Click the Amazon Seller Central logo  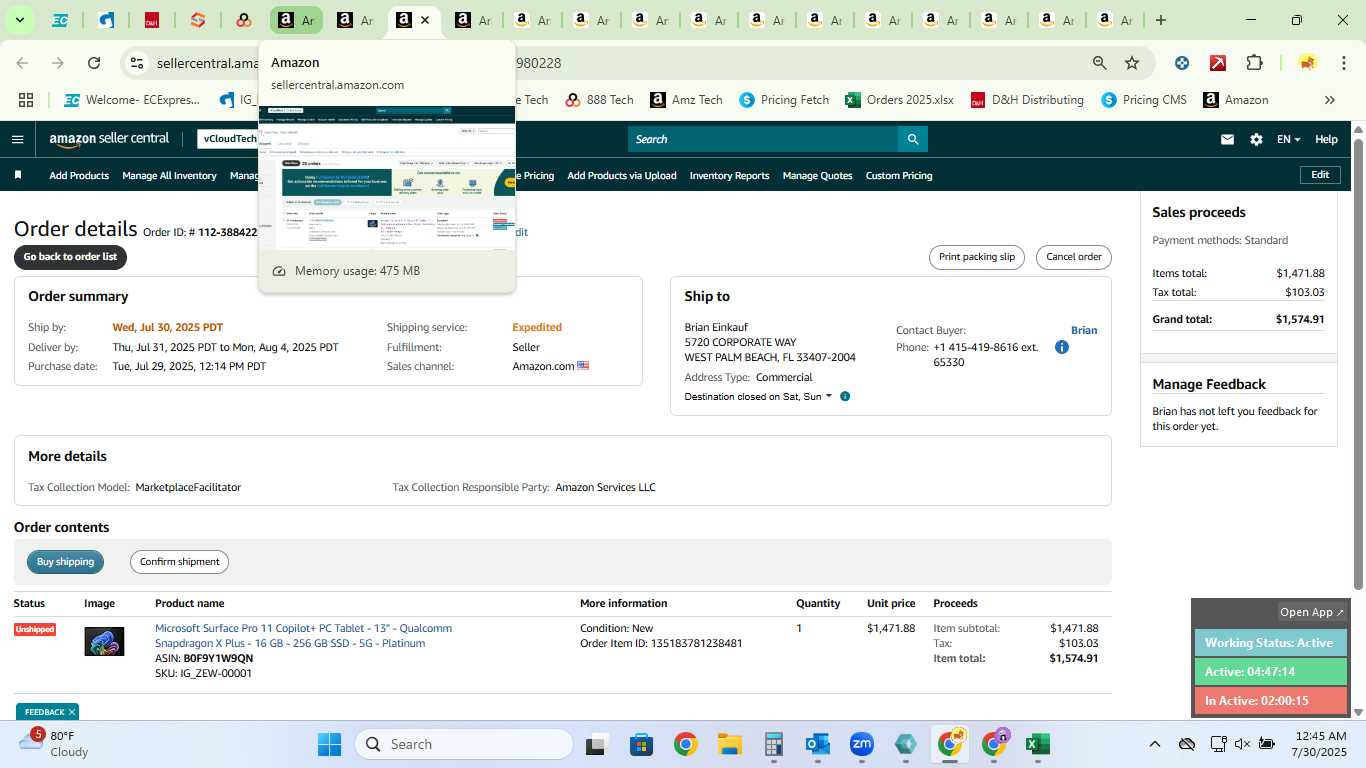pyautogui.click(x=110, y=139)
